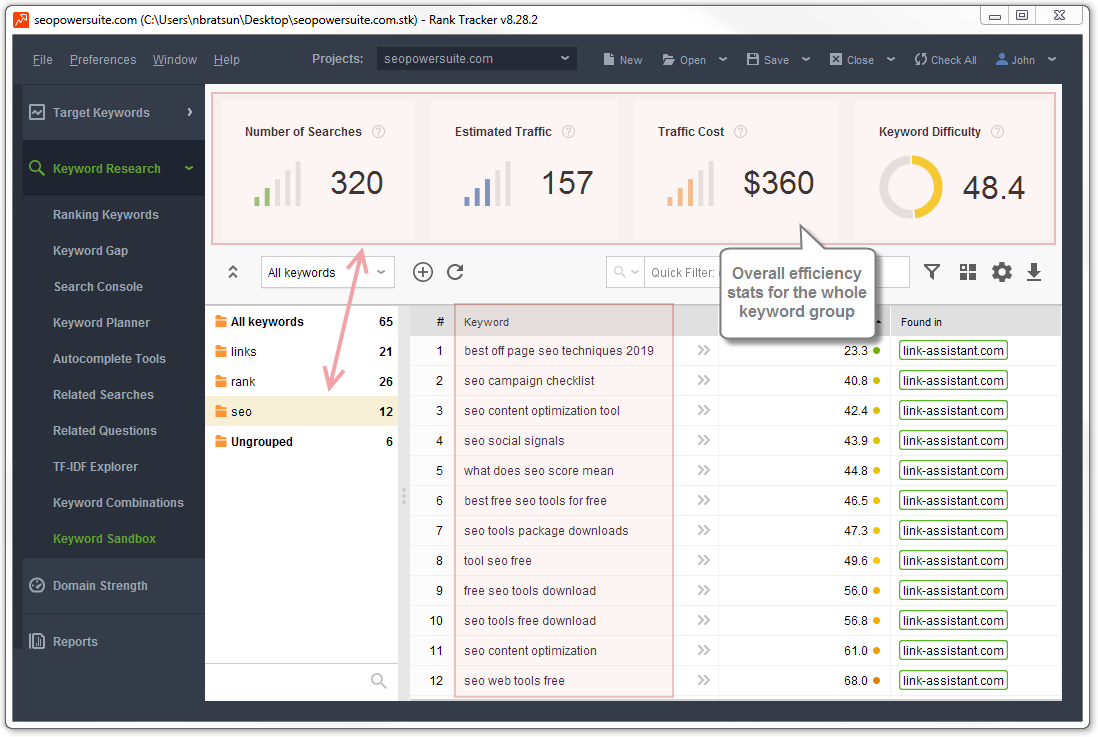The width and height of the screenshot is (1098, 737).
Task: Click the Traffic Cost help icon
Action: point(740,132)
